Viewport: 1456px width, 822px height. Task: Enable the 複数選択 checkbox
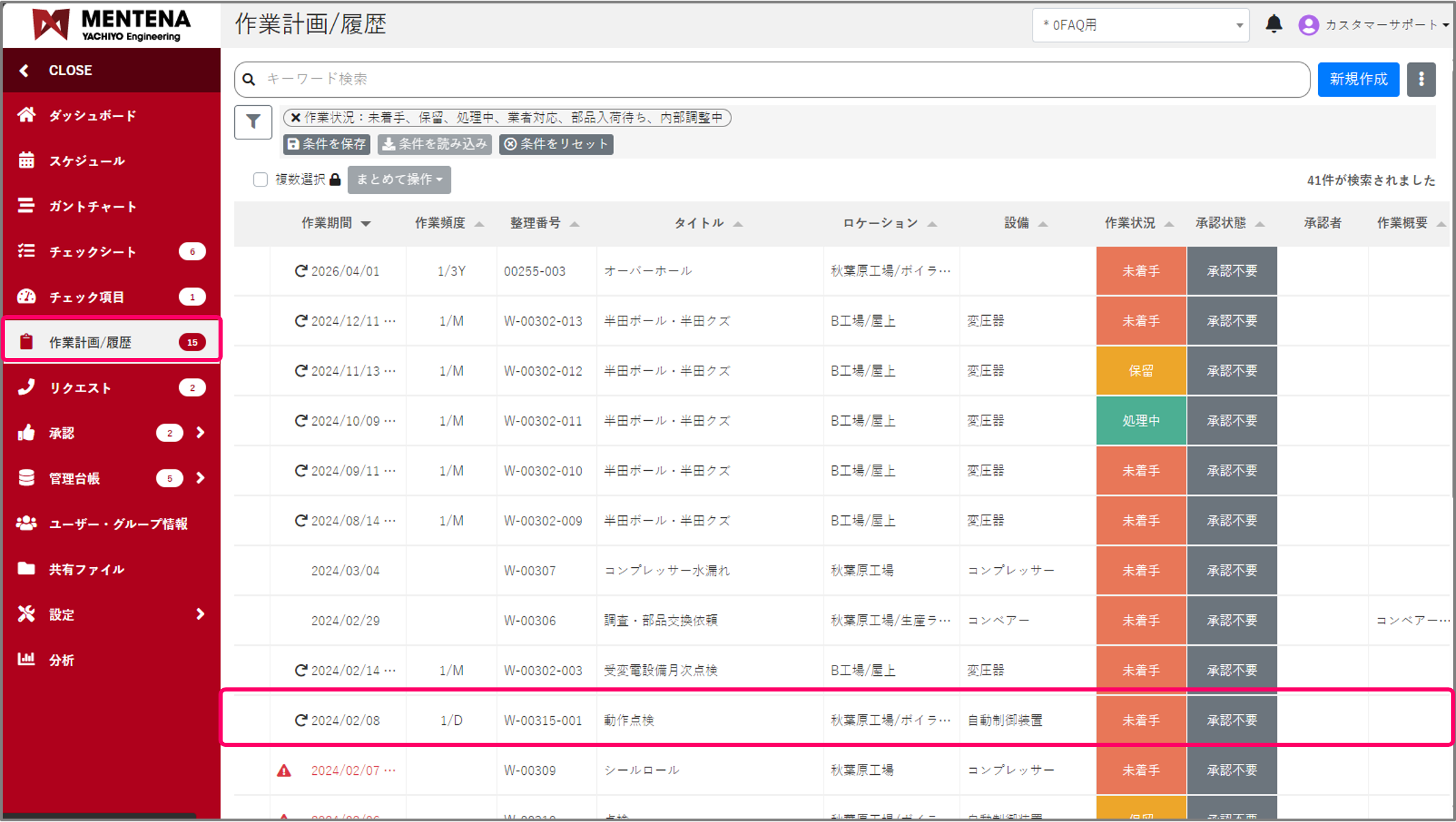pyautogui.click(x=260, y=180)
